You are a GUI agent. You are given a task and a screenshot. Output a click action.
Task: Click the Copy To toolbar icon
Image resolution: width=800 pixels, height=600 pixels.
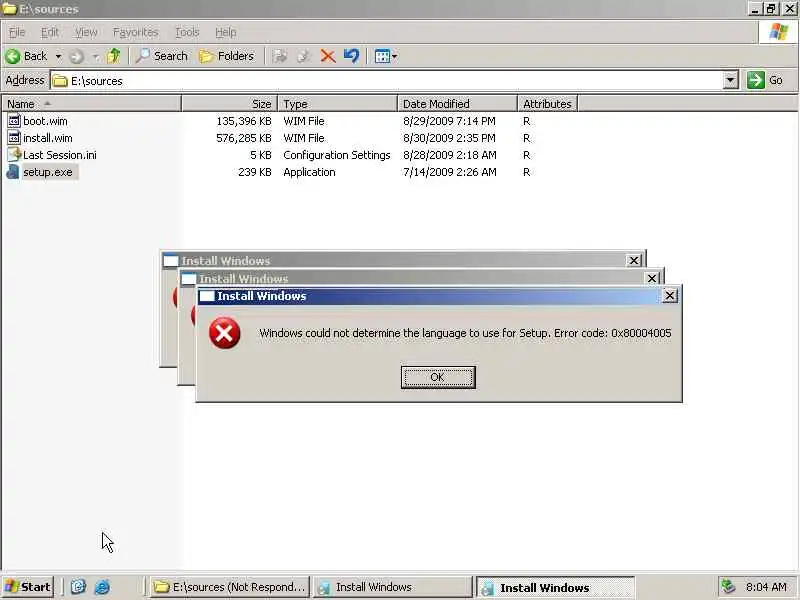pyautogui.click(x=304, y=56)
